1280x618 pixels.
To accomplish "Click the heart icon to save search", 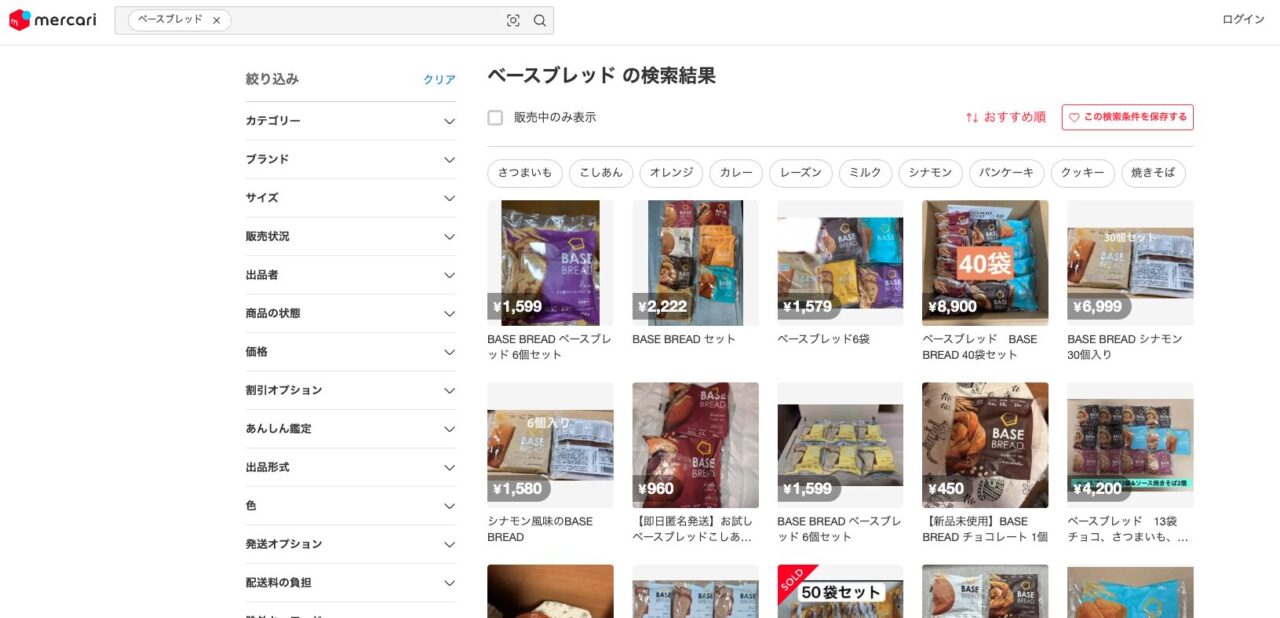I will 1074,117.
